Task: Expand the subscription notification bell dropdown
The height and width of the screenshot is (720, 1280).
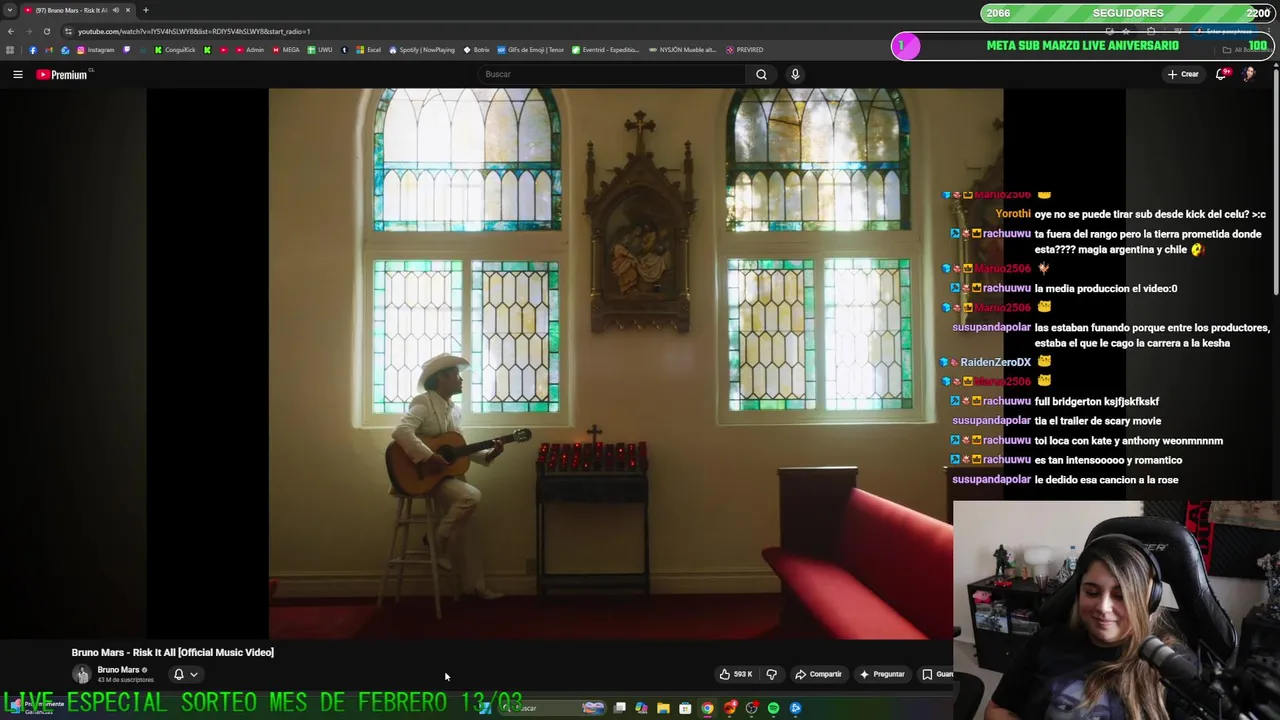Action: (185, 674)
